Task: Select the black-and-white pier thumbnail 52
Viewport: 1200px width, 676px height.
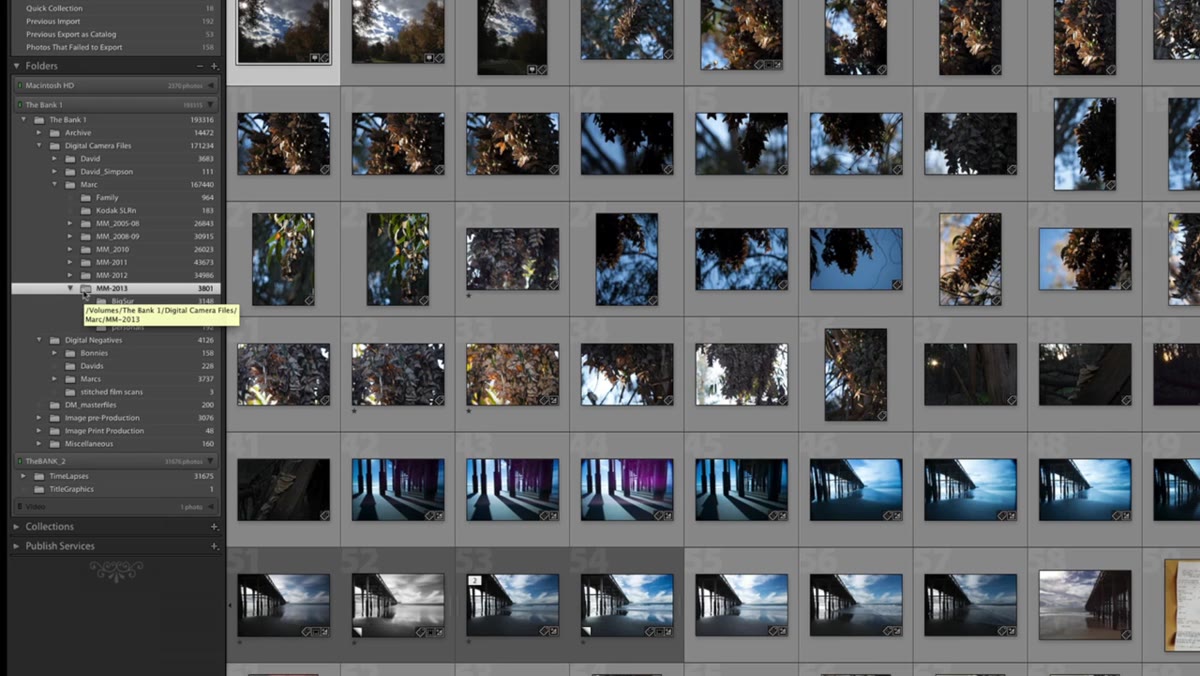Action: click(398, 605)
